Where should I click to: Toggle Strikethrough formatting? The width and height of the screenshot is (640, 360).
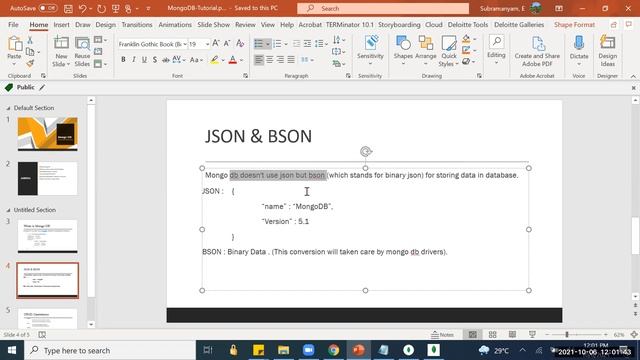click(x=165, y=60)
